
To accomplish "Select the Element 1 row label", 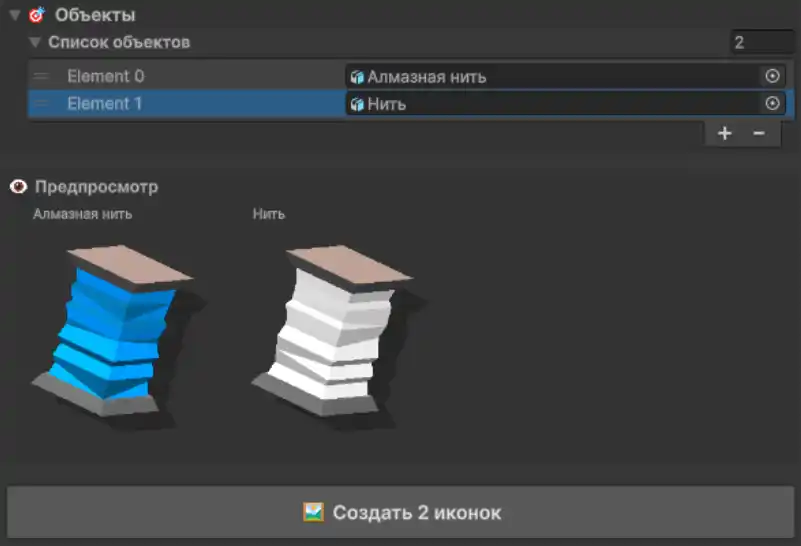I will pyautogui.click(x=104, y=104).
